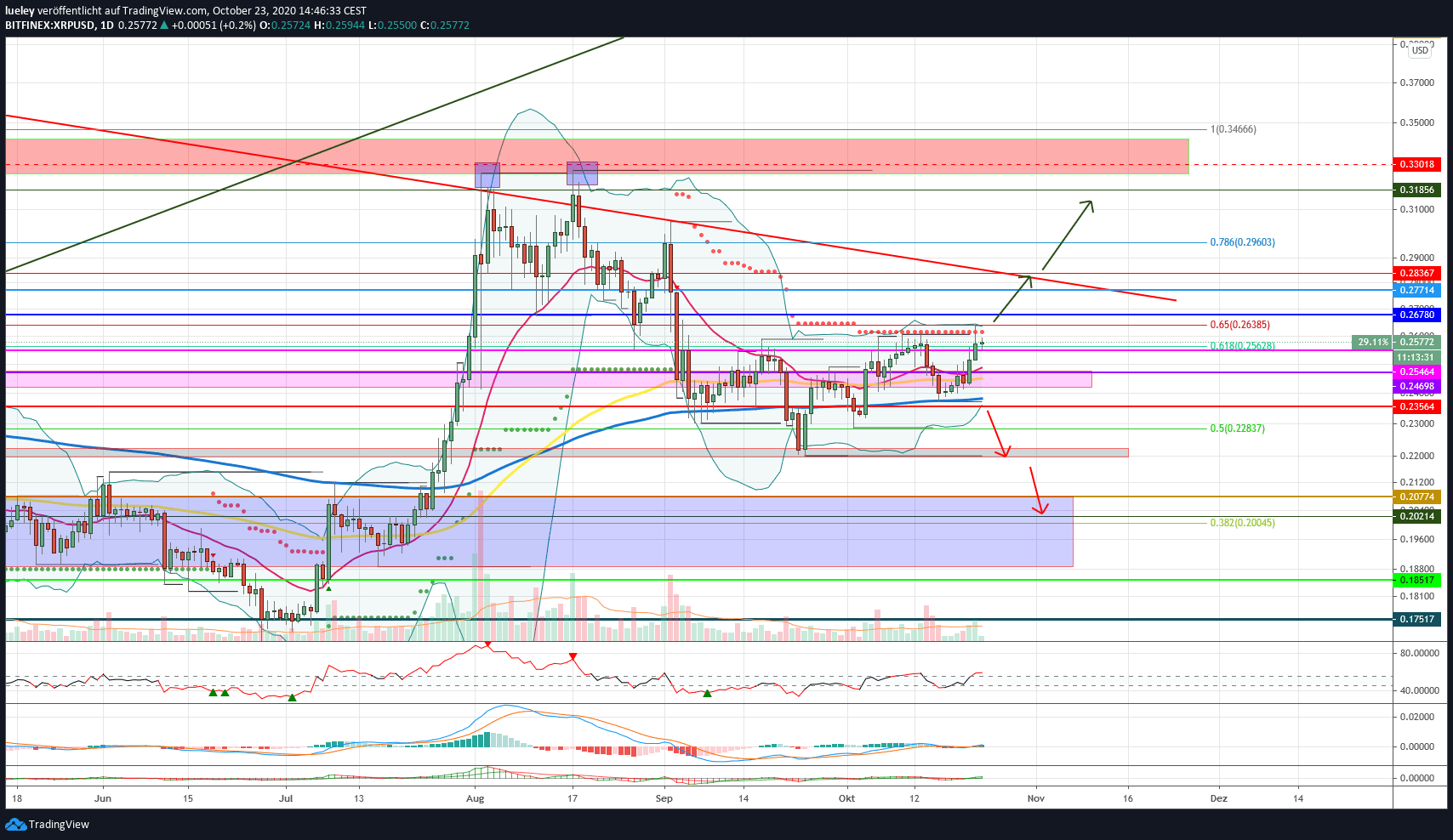Click the L:0.25500 low value in header

(x=392, y=26)
